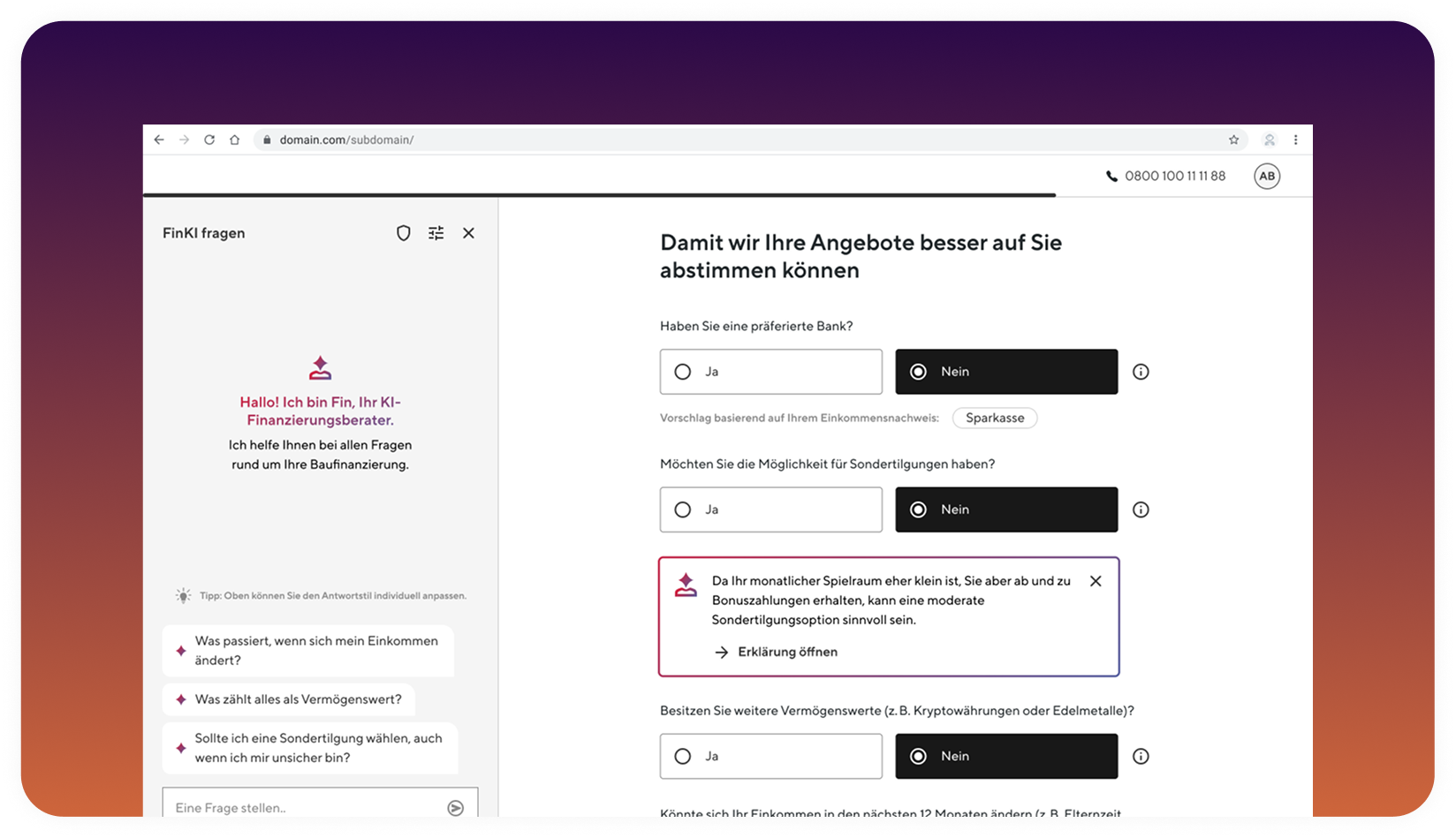Select Ja for Sondertilgungen

pyautogui.click(x=770, y=510)
